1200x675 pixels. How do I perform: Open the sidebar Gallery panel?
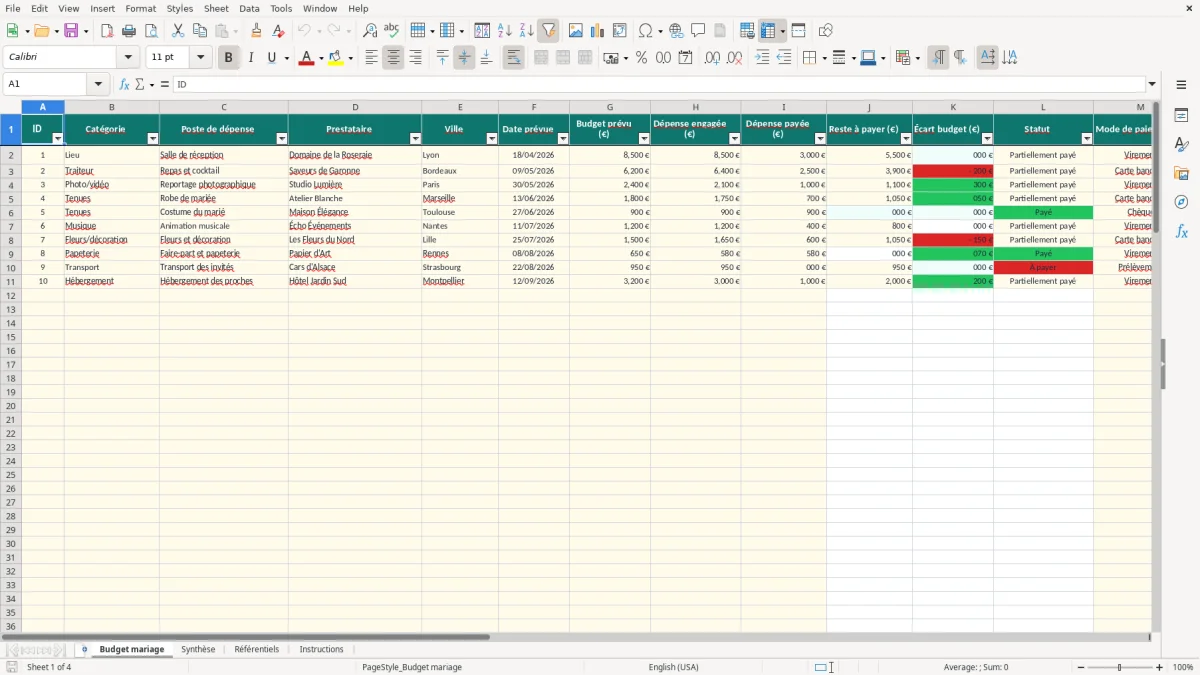1181,174
